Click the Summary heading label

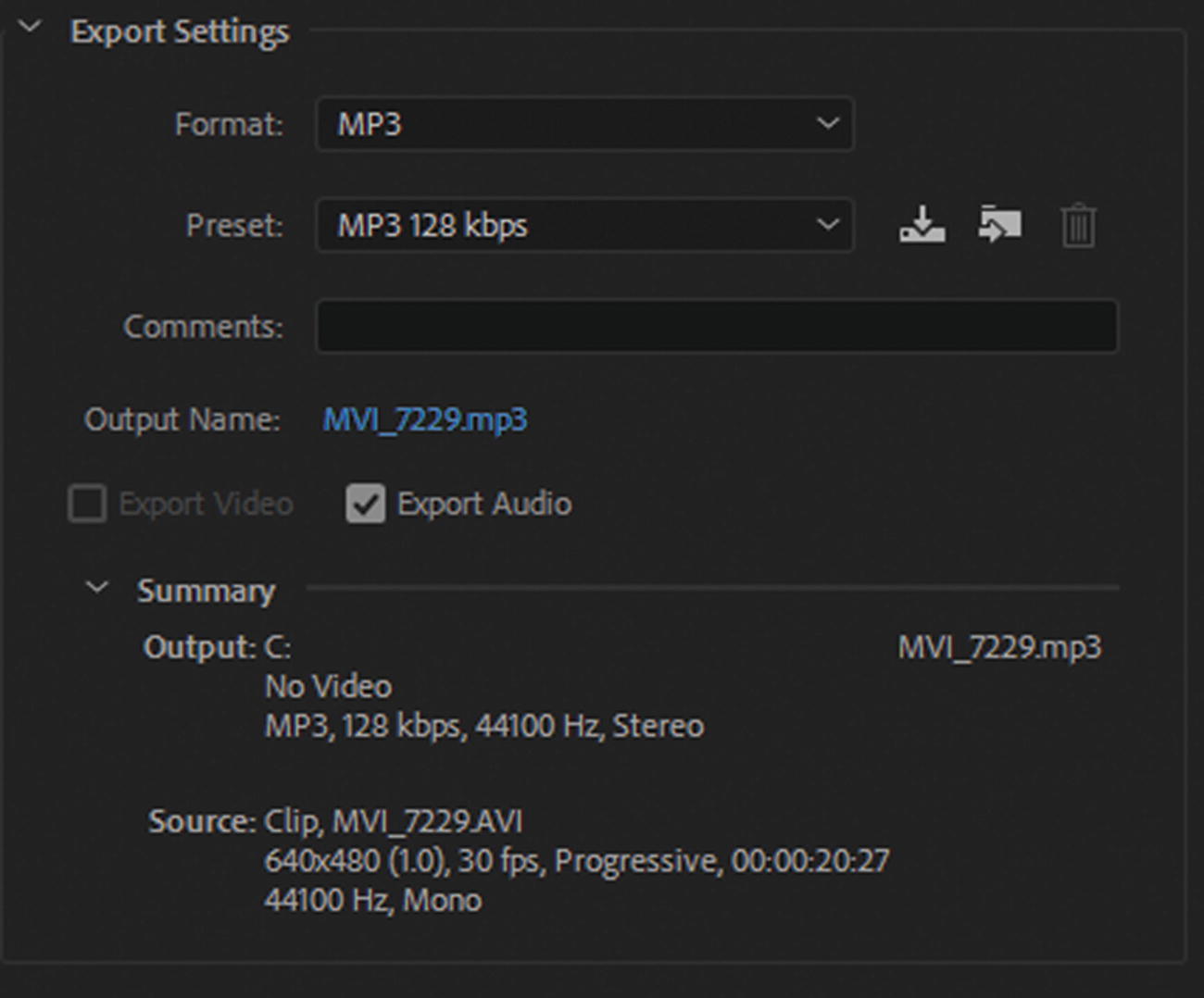coord(206,591)
